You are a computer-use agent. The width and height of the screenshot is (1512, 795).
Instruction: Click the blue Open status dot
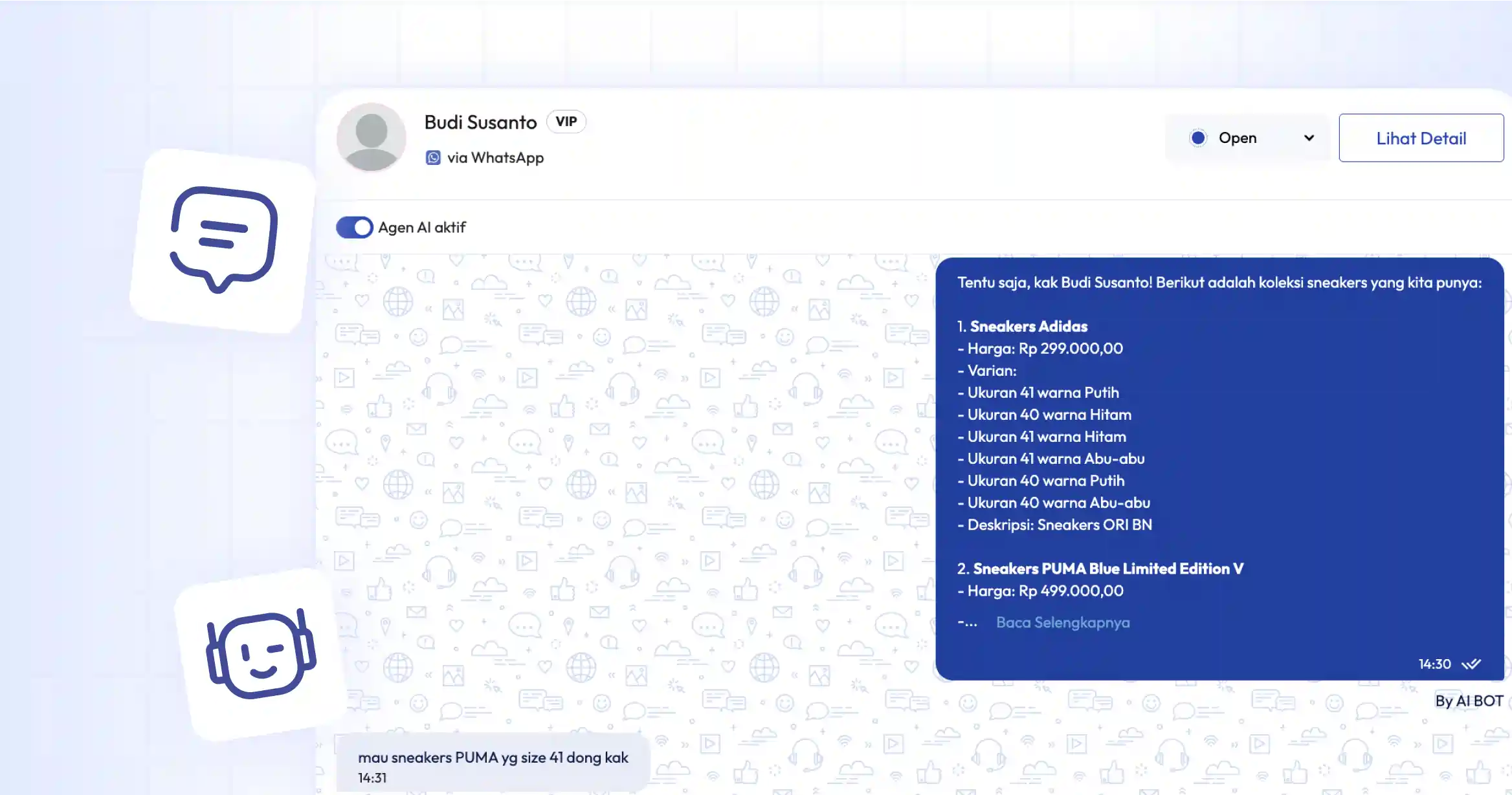[1198, 138]
